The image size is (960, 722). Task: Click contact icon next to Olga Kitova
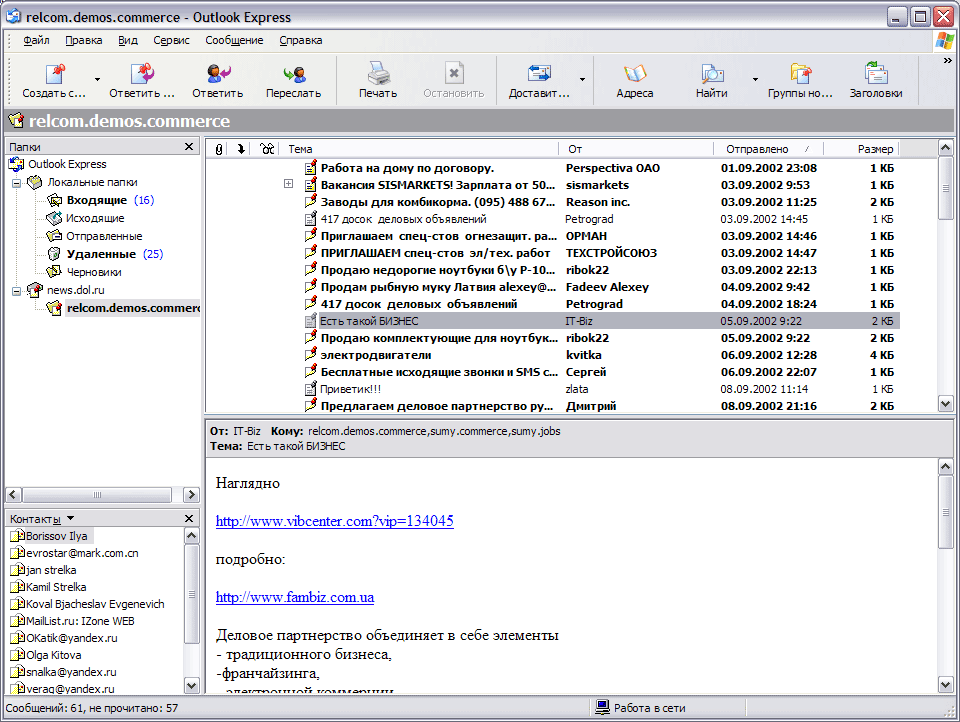(17, 655)
